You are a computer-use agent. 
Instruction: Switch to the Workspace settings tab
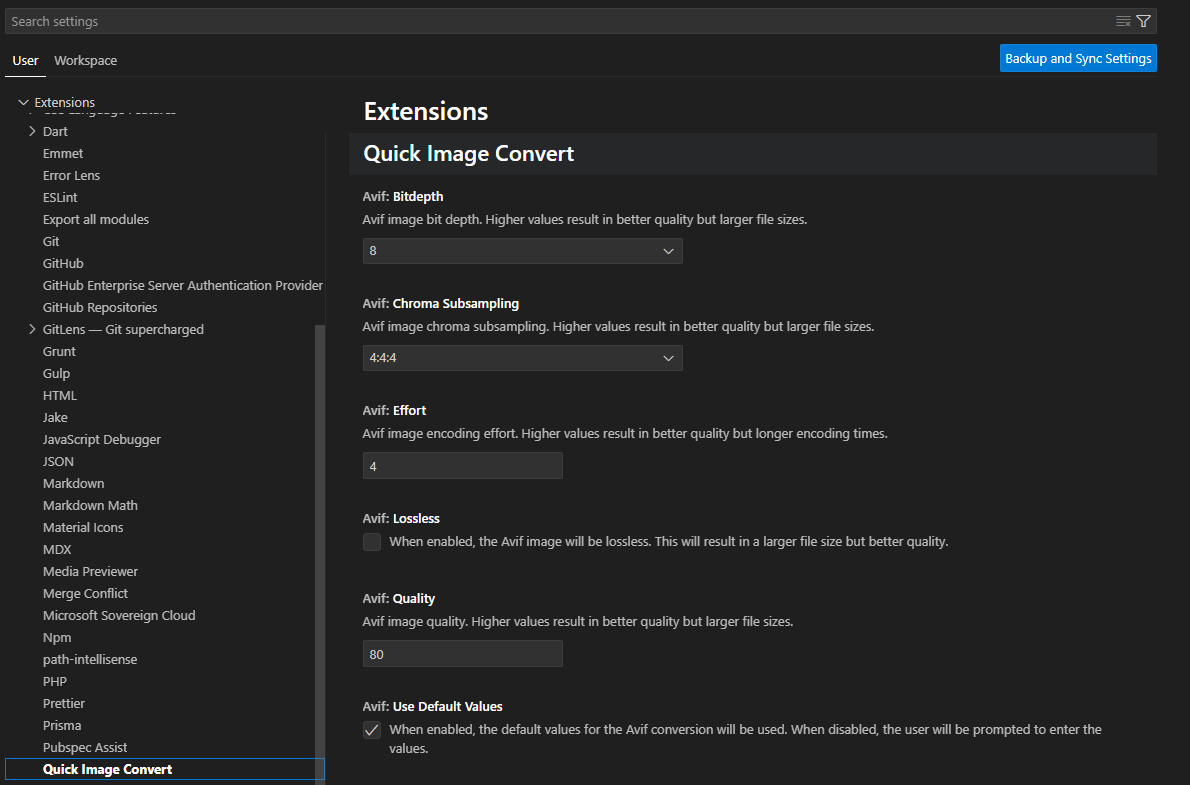point(85,61)
